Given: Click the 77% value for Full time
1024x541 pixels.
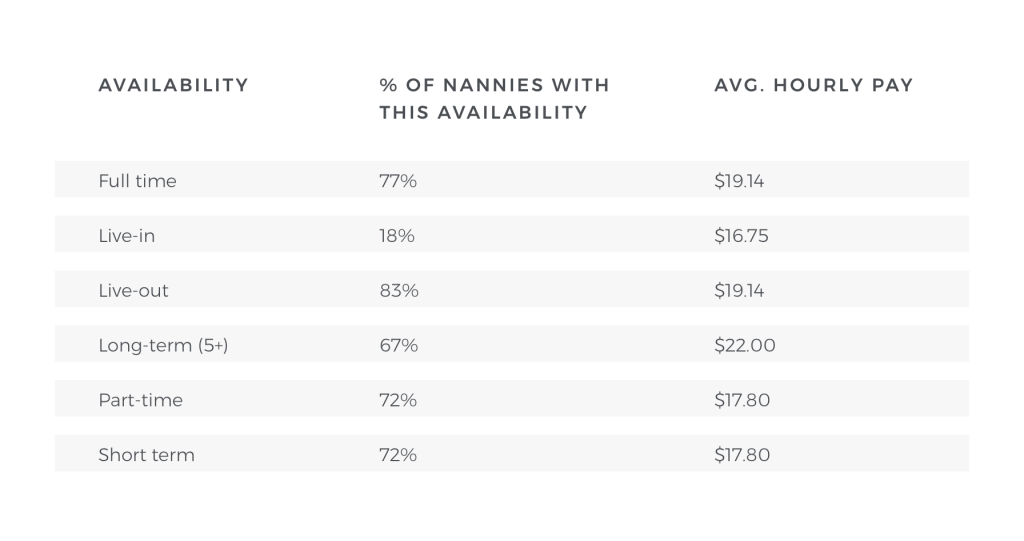Looking at the screenshot, I should pyautogui.click(x=397, y=181).
